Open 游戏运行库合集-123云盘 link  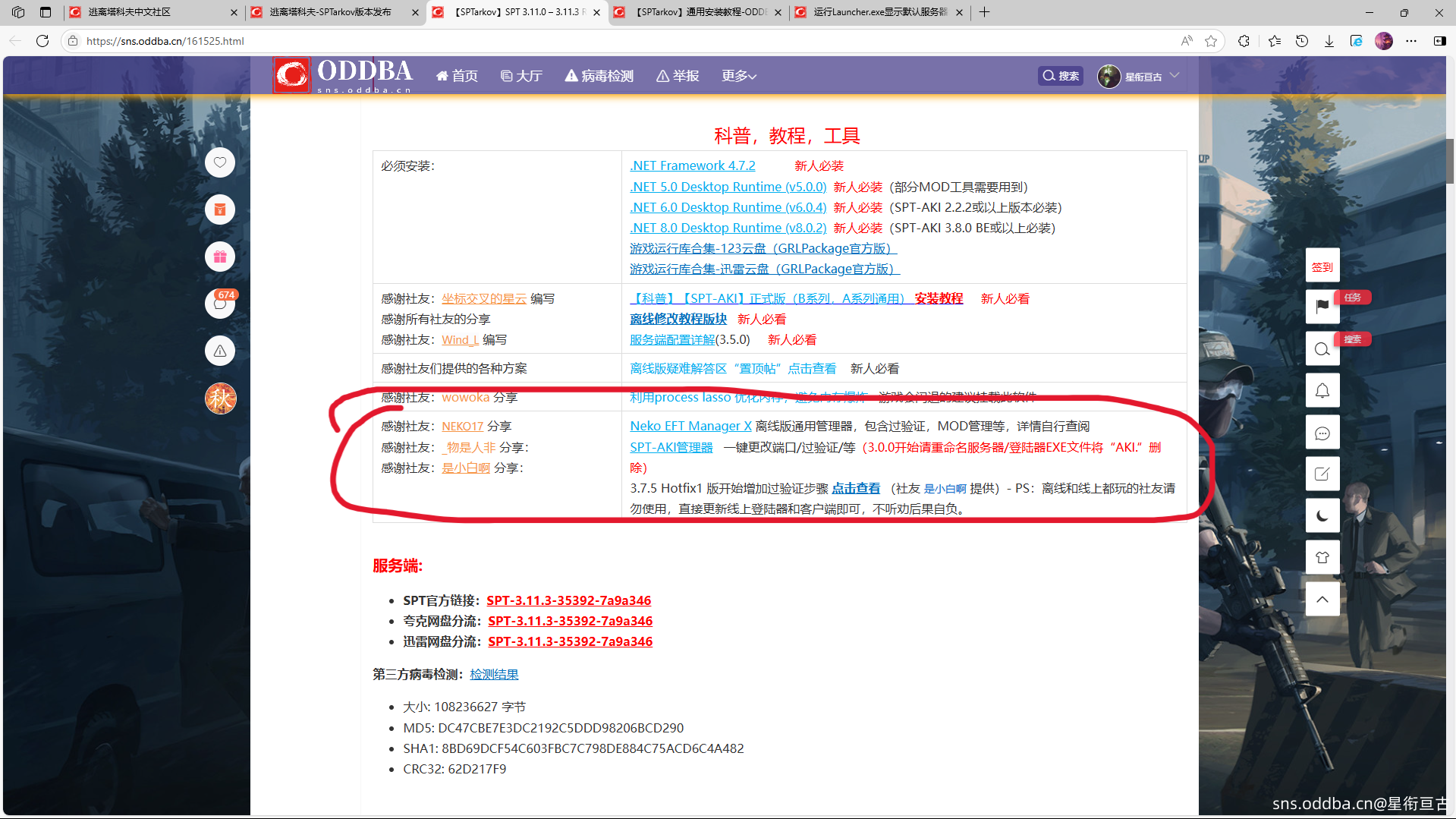[x=763, y=248]
